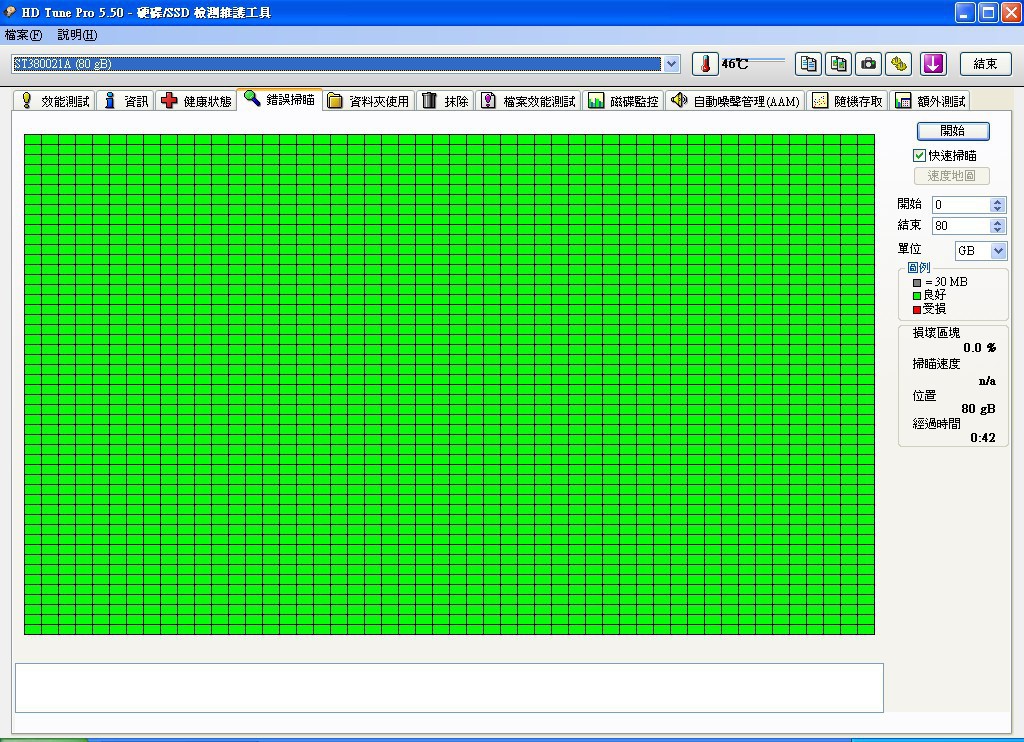Viewport: 1024px width, 742px height.
Task: Click the gray 30 MB legend swatch
Action: point(917,283)
